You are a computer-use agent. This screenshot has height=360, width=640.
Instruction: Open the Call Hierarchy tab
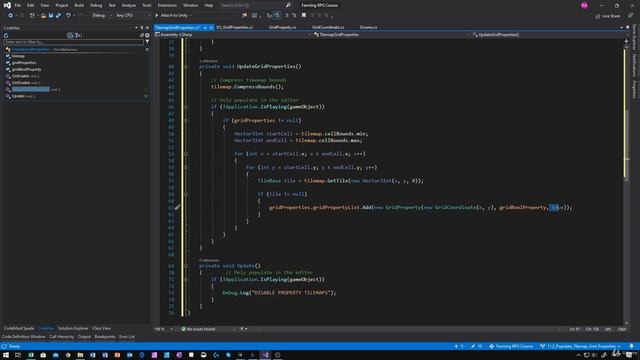62,337
